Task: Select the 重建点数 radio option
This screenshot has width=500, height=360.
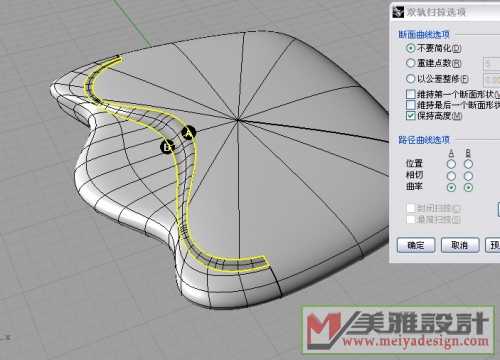Action: pos(411,63)
